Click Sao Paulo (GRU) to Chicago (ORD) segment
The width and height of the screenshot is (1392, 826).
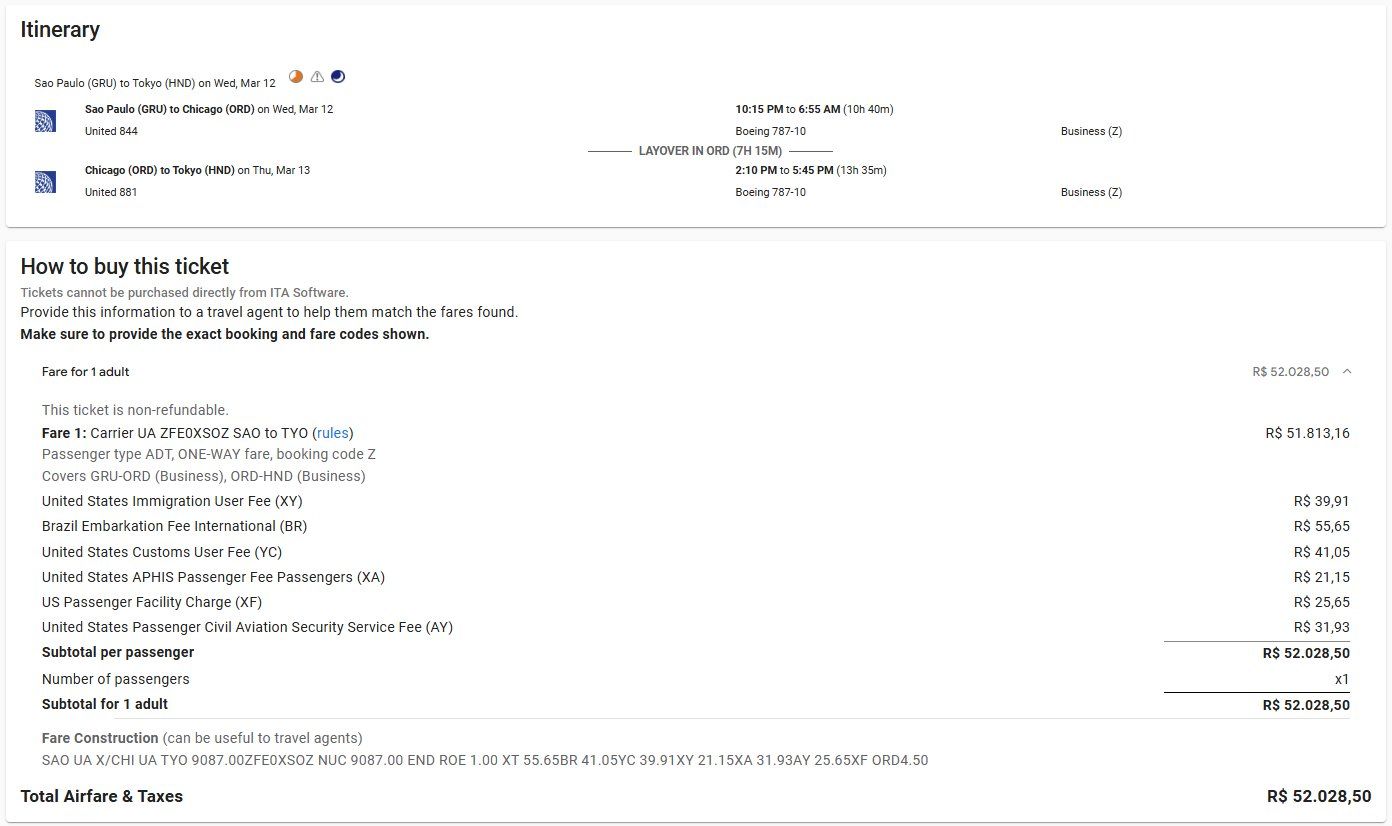click(x=209, y=109)
